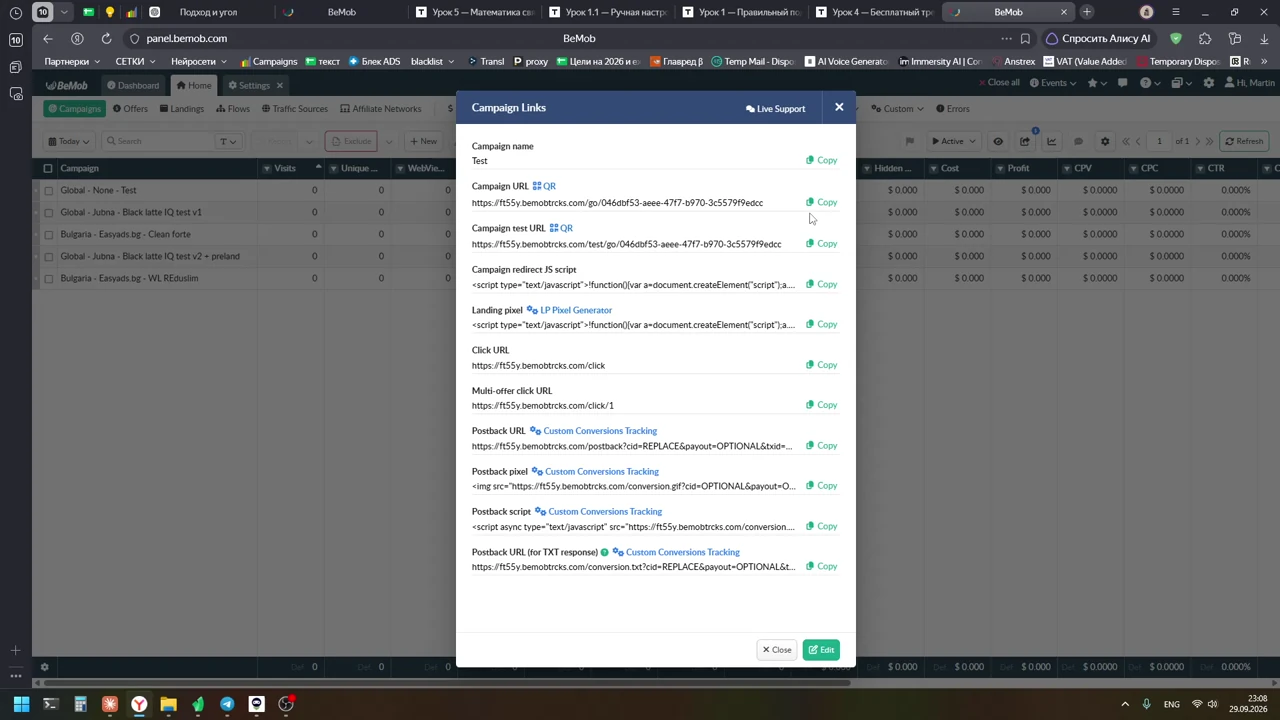Viewport: 1280px width, 720px height.
Task: Copy the Postback pixel code
Action: click(x=822, y=486)
